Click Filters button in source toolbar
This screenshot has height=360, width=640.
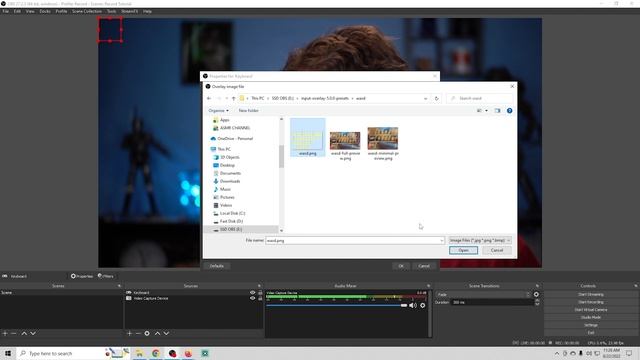106,276
